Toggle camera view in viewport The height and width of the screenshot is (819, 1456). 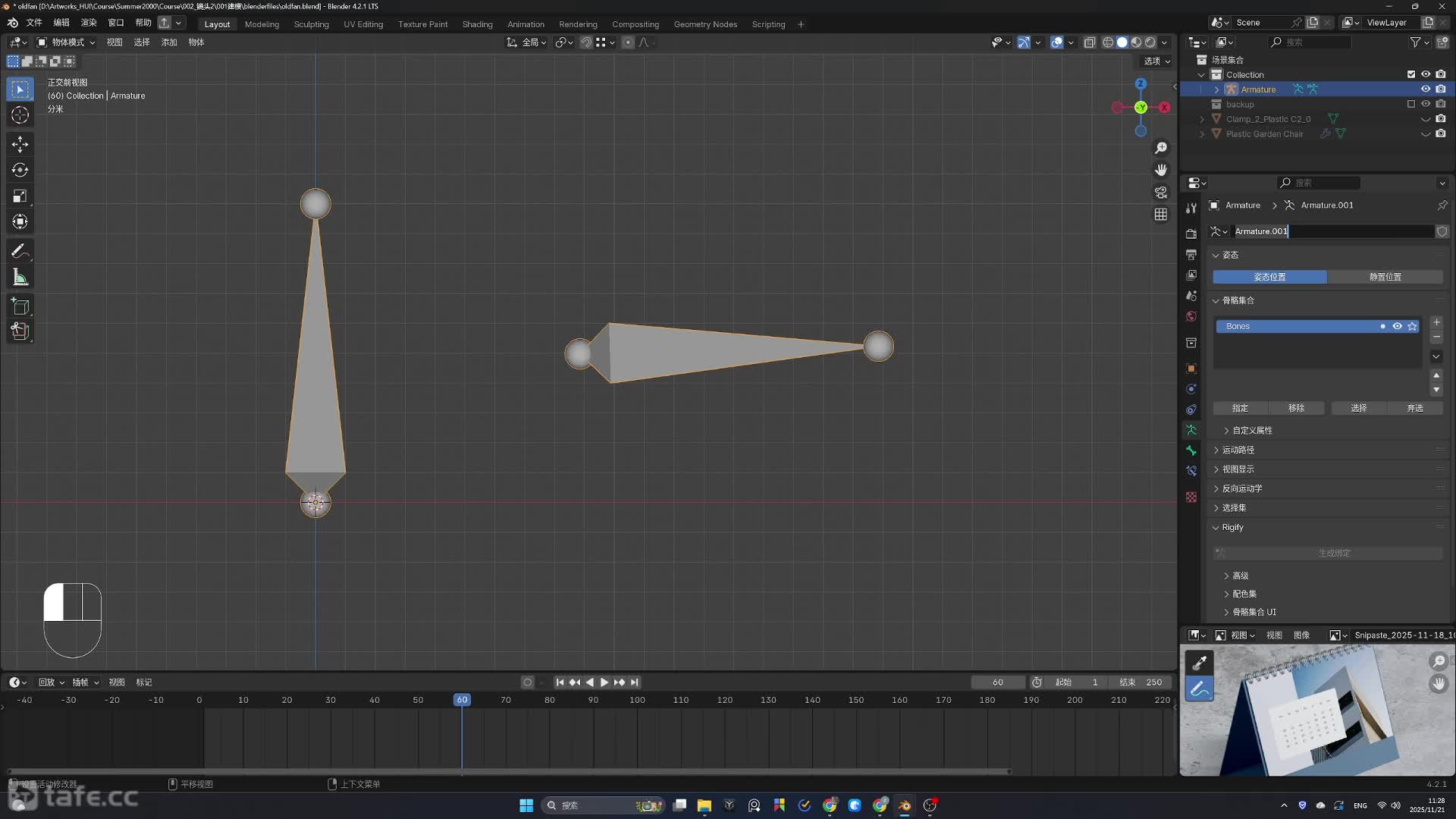pyautogui.click(x=1161, y=193)
